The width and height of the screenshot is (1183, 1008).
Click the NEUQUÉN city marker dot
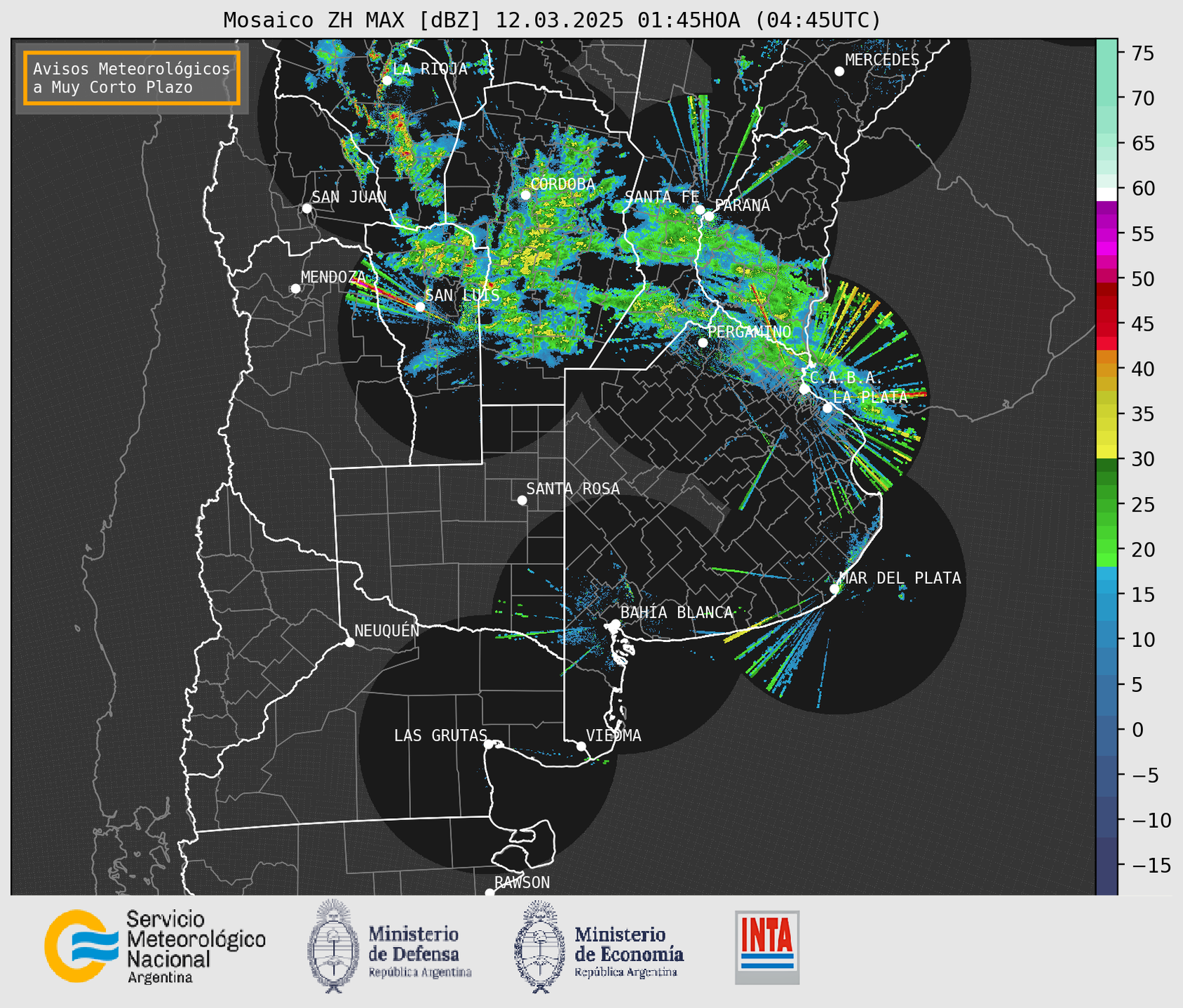click(x=350, y=642)
